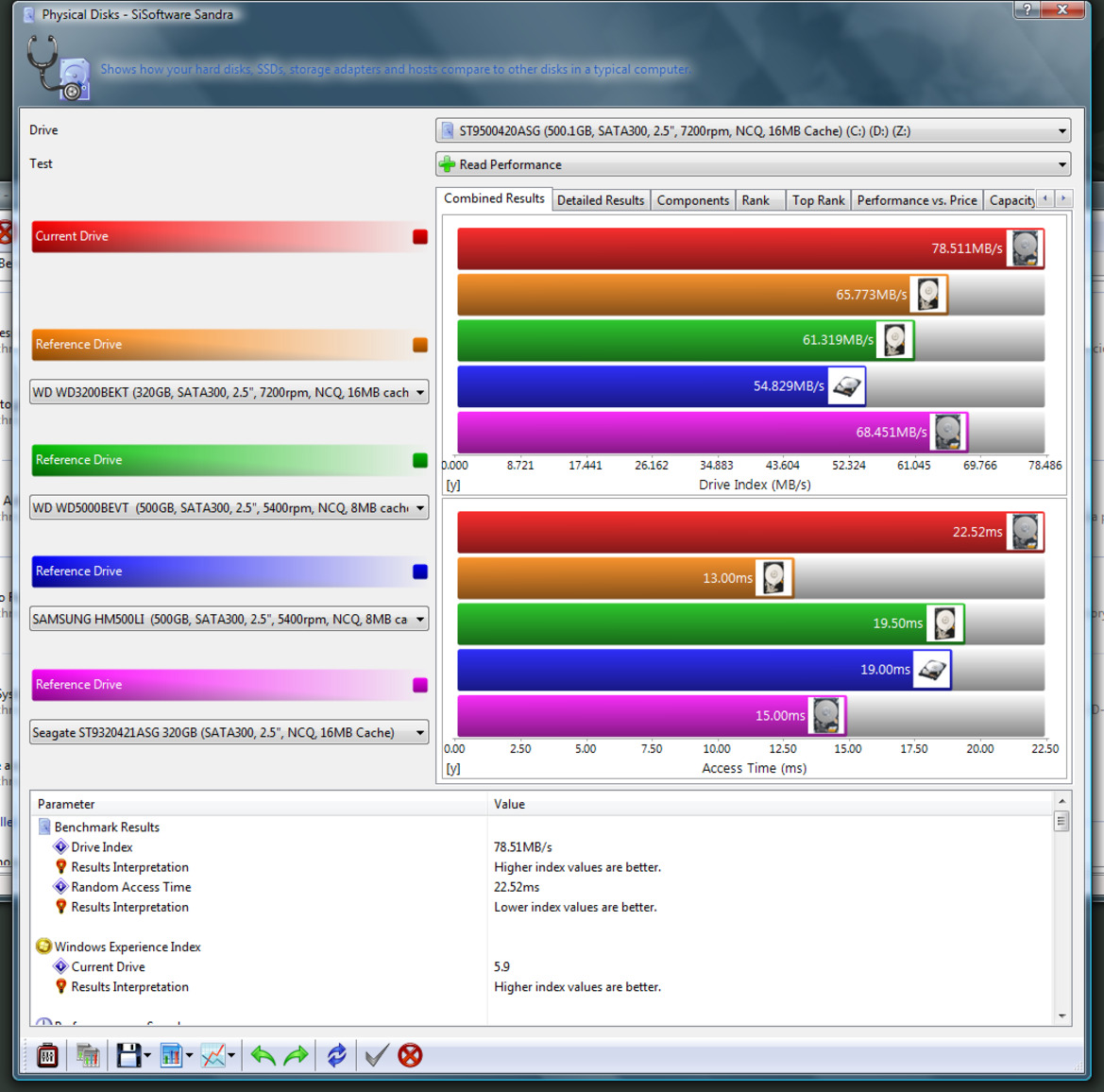The image size is (1104, 1092).
Task: Click the results list scroll up arrow
Action: coord(1062,801)
